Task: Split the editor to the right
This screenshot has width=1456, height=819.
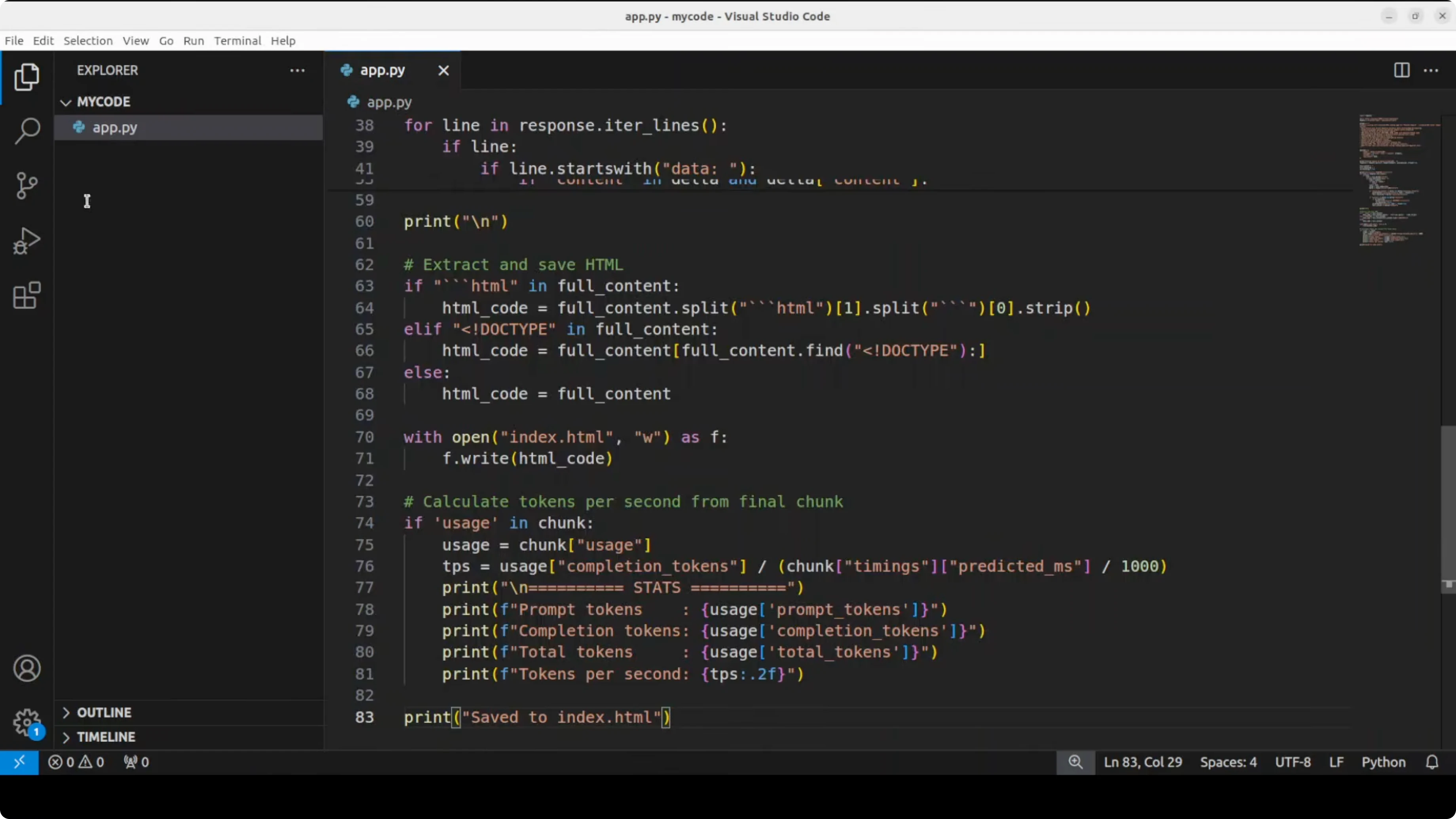Action: coord(1401,70)
